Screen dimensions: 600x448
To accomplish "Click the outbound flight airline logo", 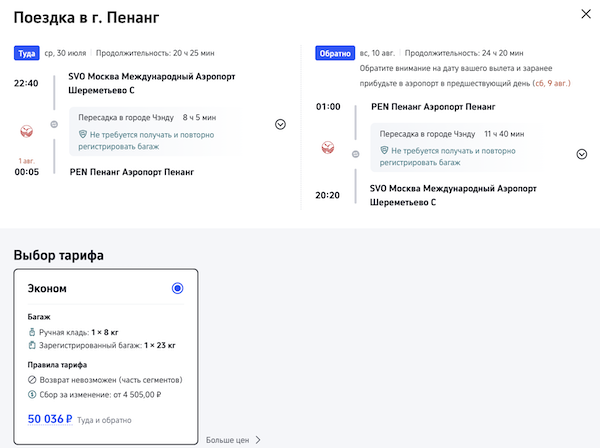I will 27,131.
